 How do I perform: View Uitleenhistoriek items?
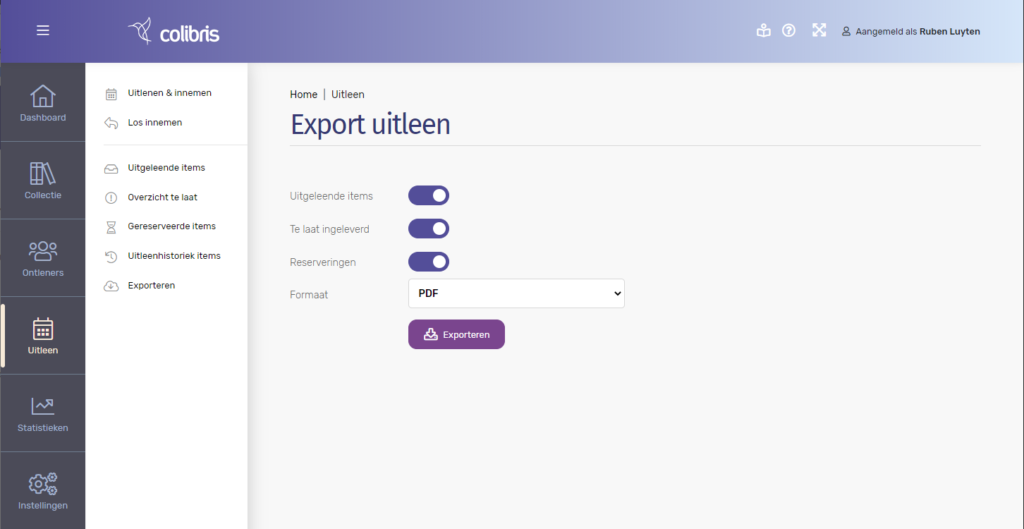[174, 255]
